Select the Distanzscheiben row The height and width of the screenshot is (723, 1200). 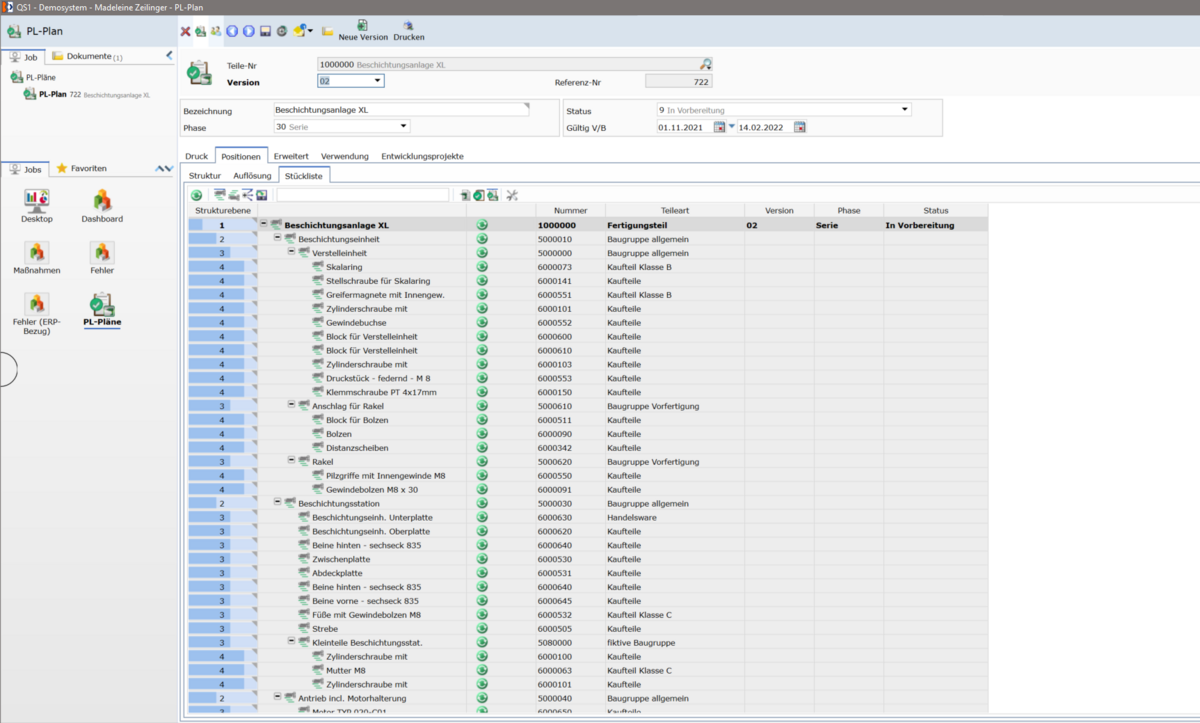pos(588,448)
